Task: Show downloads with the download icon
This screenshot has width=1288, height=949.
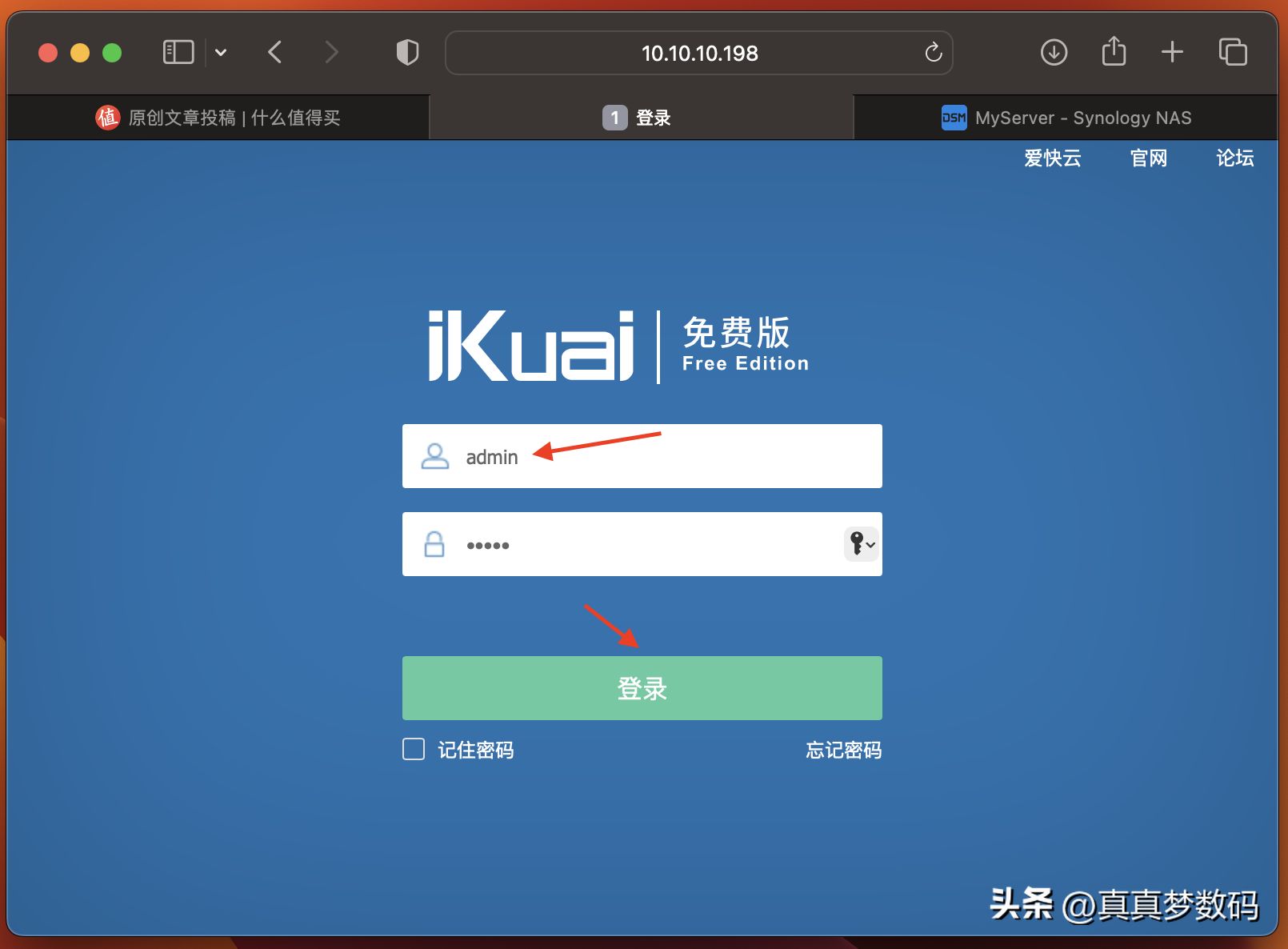Action: 1054,53
